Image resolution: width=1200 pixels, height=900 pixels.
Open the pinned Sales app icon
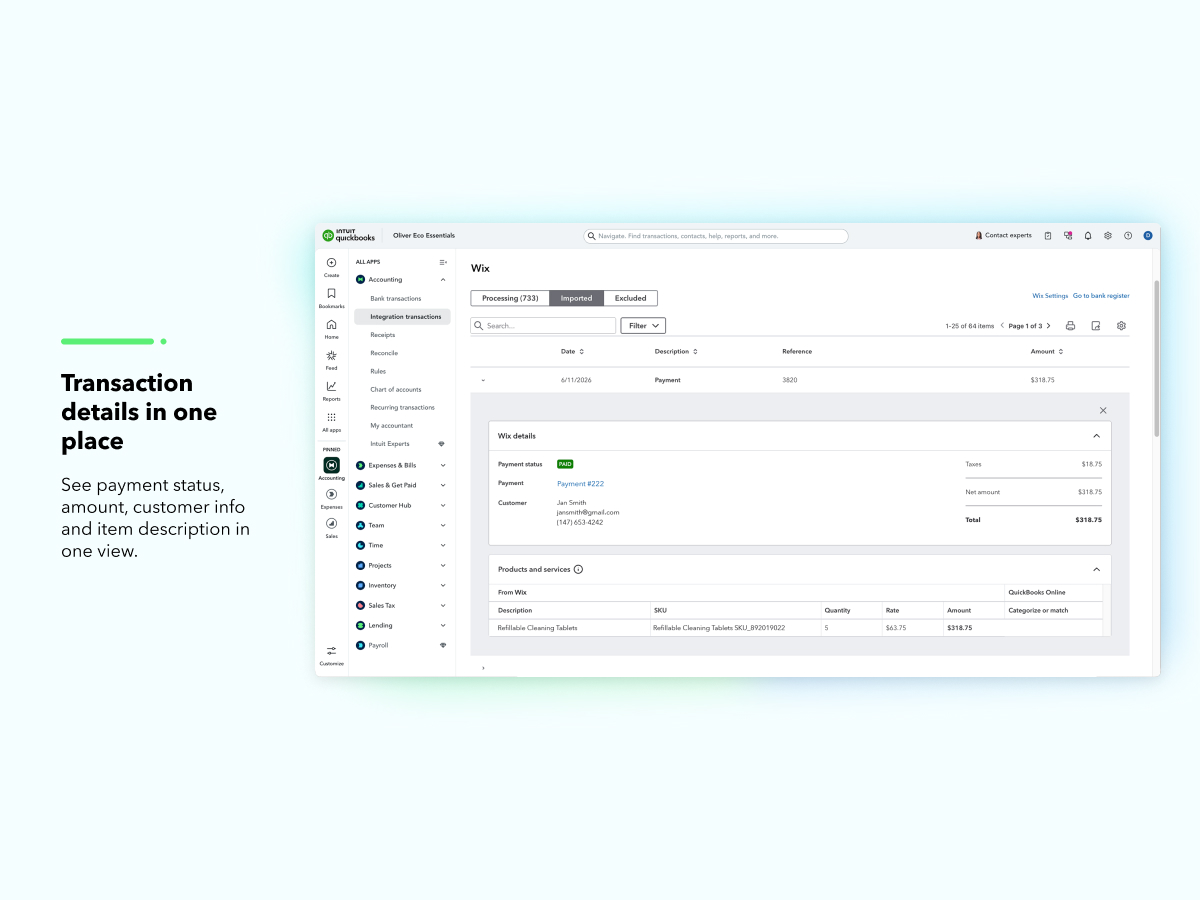click(x=331, y=523)
